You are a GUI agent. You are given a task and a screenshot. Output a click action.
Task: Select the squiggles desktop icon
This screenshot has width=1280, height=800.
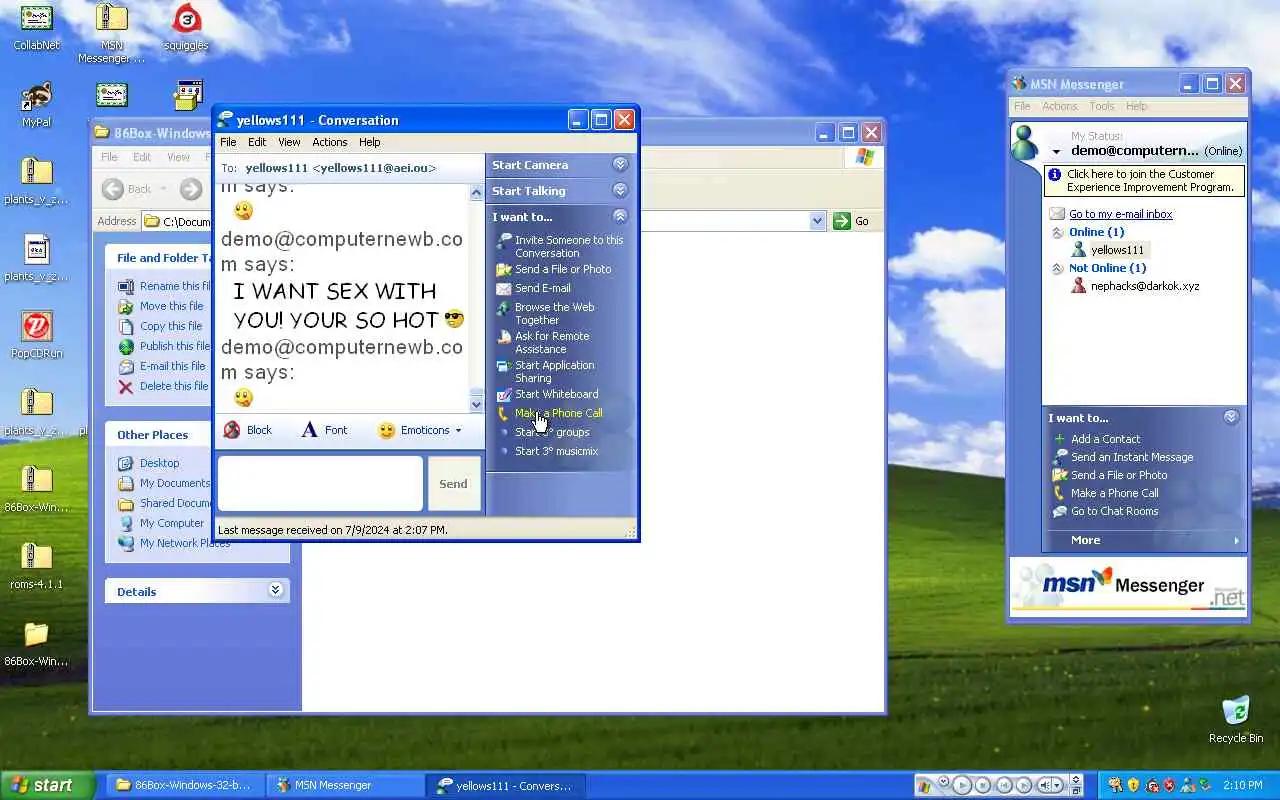coord(186,28)
